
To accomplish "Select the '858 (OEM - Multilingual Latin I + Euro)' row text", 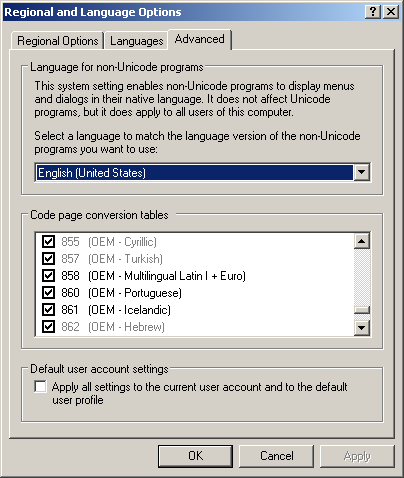I will [x=153, y=276].
